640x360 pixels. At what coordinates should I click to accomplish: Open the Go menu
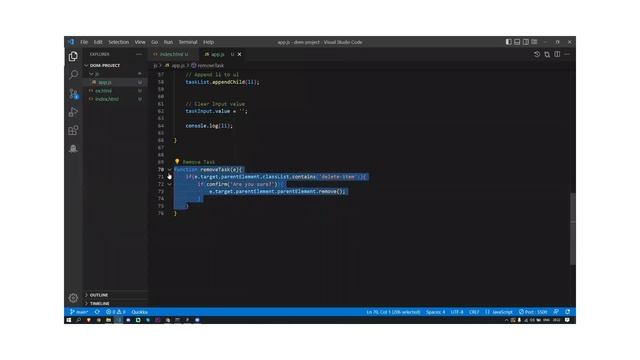[154, 42]
